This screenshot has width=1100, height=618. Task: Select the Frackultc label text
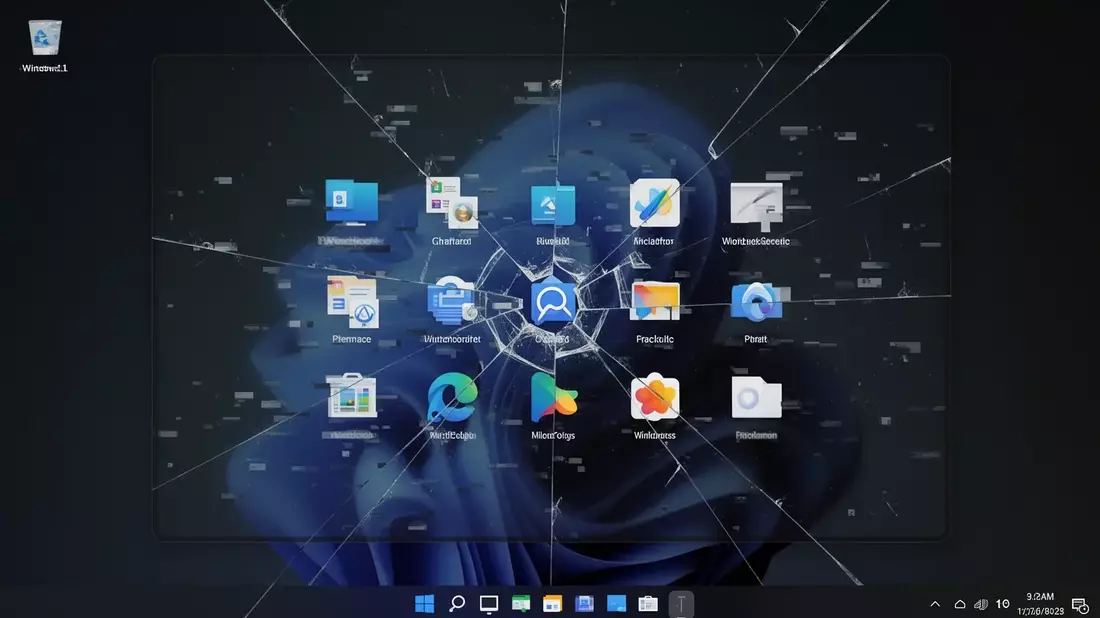655,340
